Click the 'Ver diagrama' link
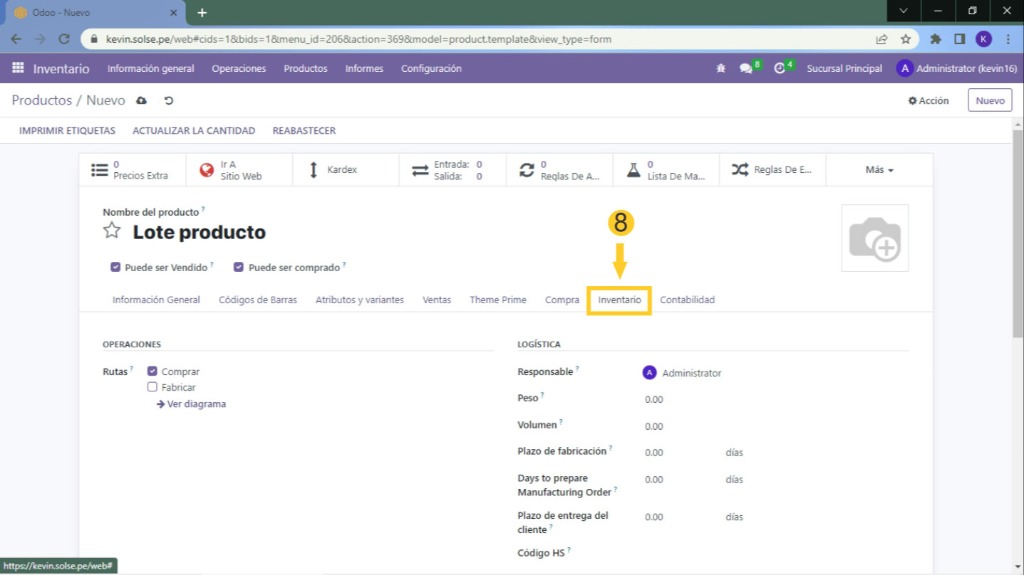Image resolution: width=1024 pixels, height=575 pixels. click(x=192, y=404)
